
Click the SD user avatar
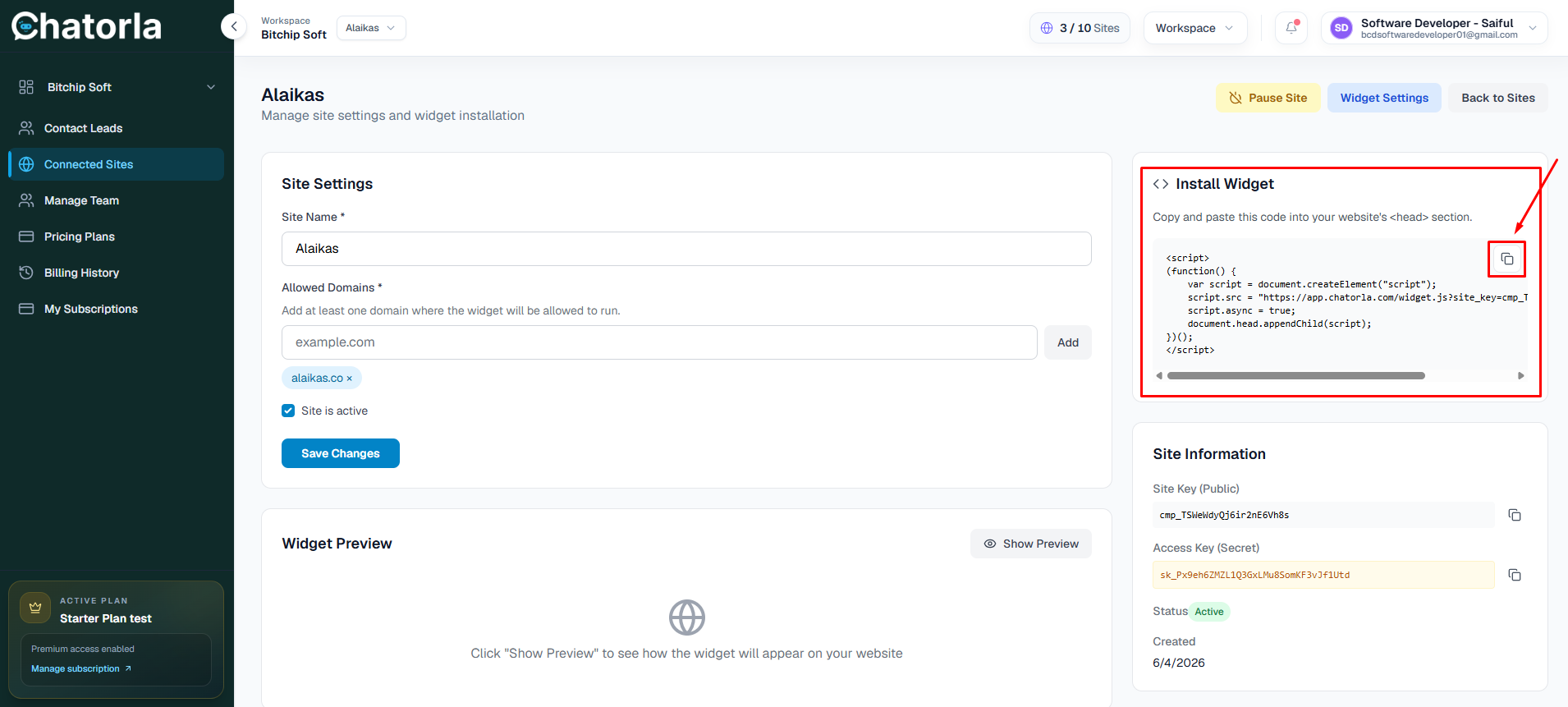tap(1341, 28)
